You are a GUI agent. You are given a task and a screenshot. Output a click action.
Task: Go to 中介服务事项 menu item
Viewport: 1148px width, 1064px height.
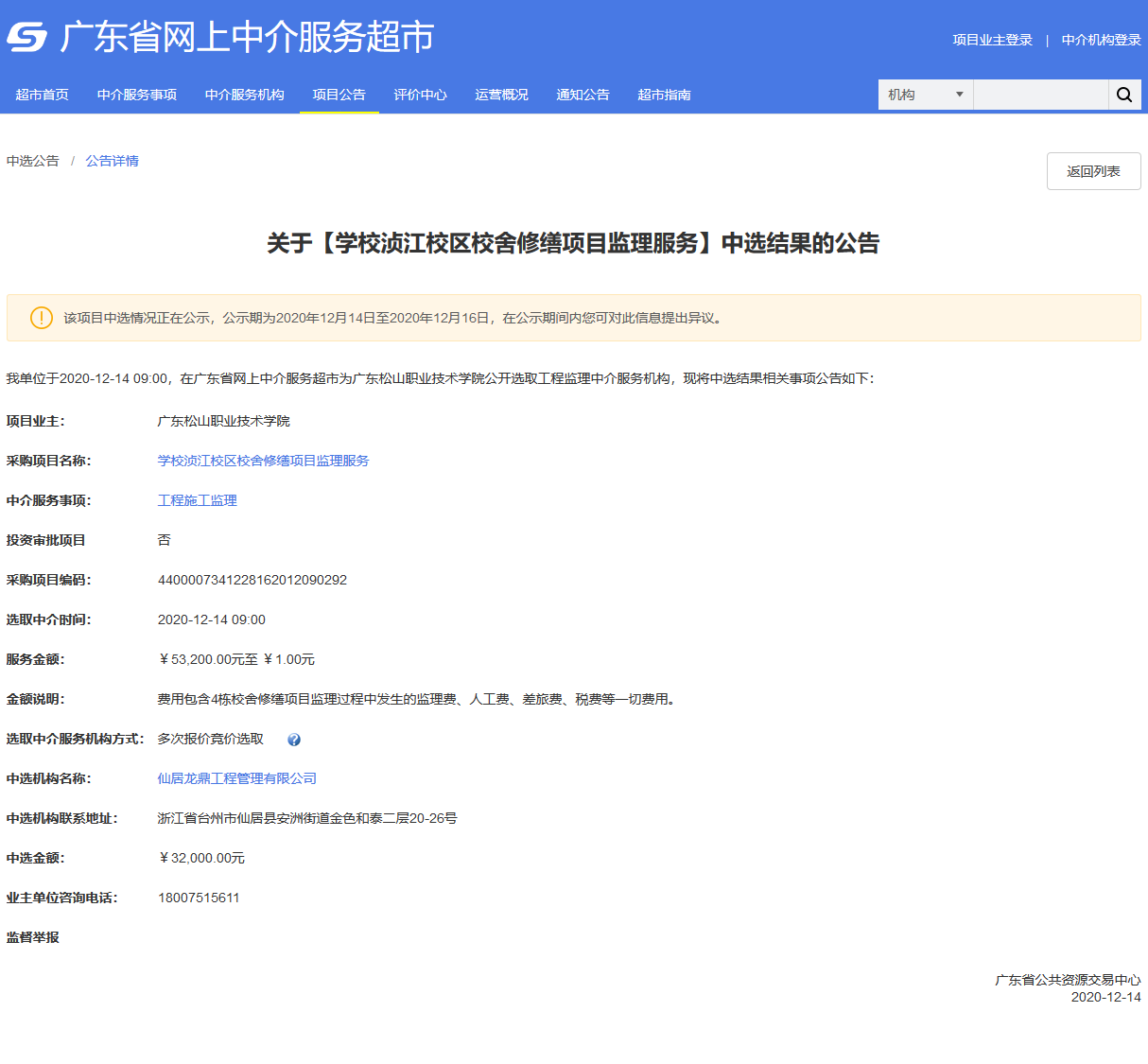137,95
